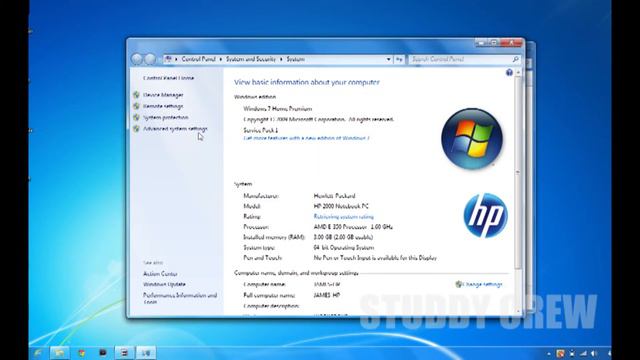Screen dimensions: 640x360
Task: Click the Windows logo orb image
Action: point(472,139)
